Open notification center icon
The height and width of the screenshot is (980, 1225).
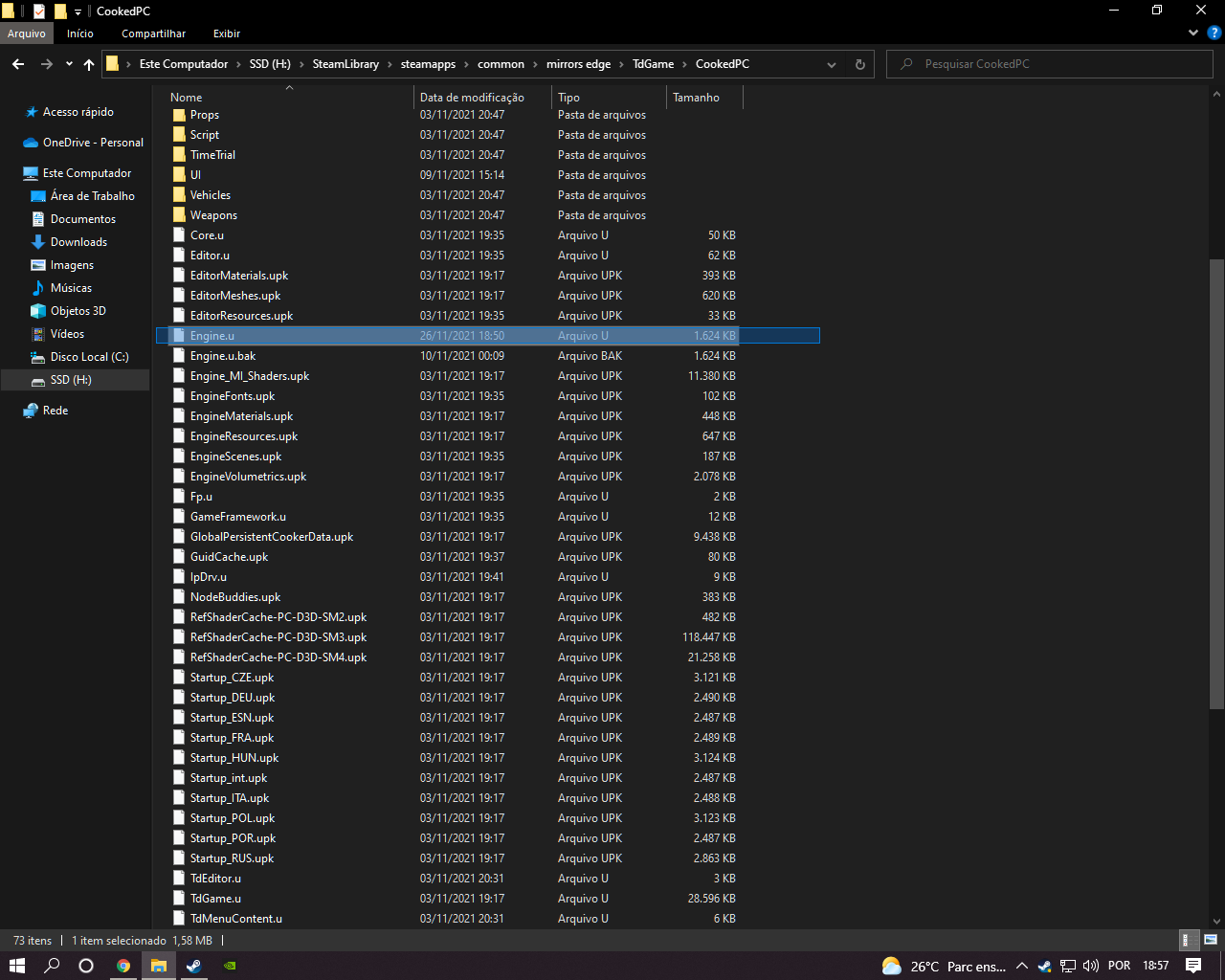[x=1193, y=966]
